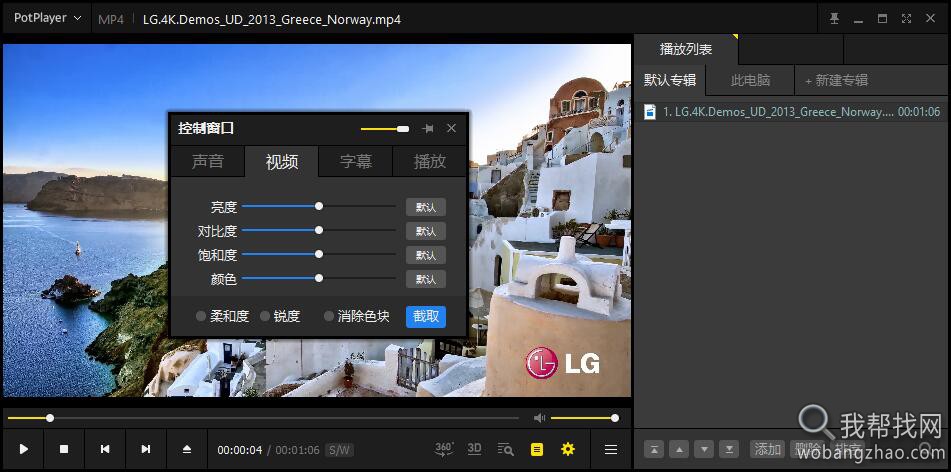Switch to the 此电脑 tab
The height and width of the screenshot is (472, 951).
[750, 80]
